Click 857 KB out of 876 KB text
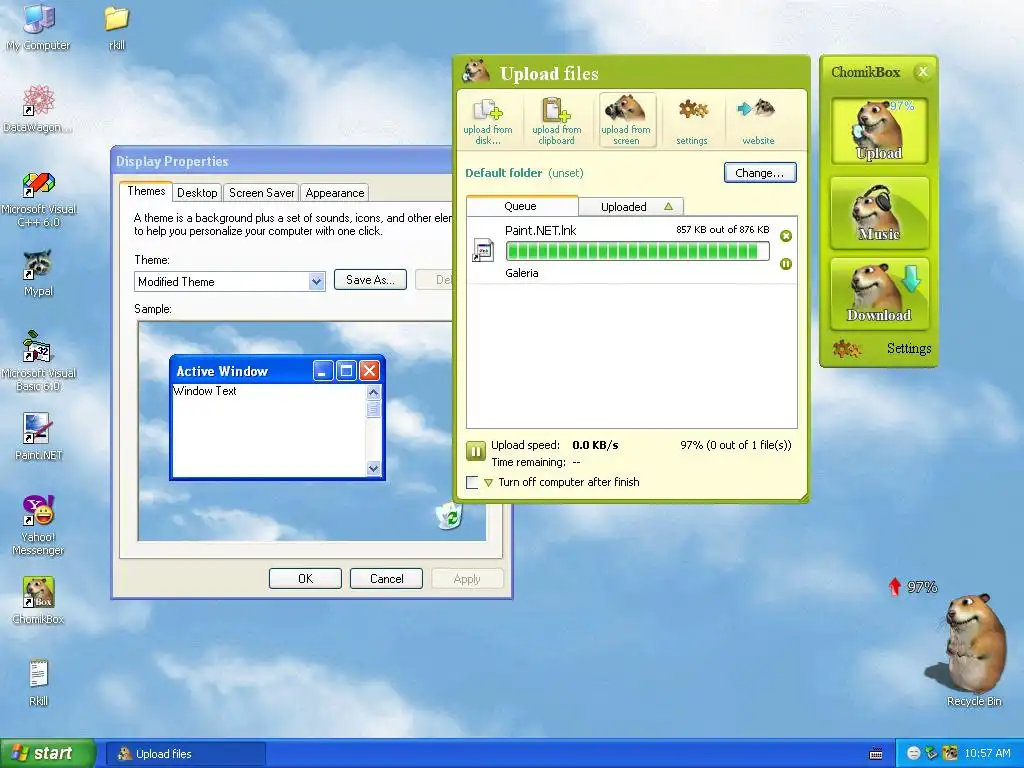The width and height of the screenshot is (1024, 768). pos(723,229)
